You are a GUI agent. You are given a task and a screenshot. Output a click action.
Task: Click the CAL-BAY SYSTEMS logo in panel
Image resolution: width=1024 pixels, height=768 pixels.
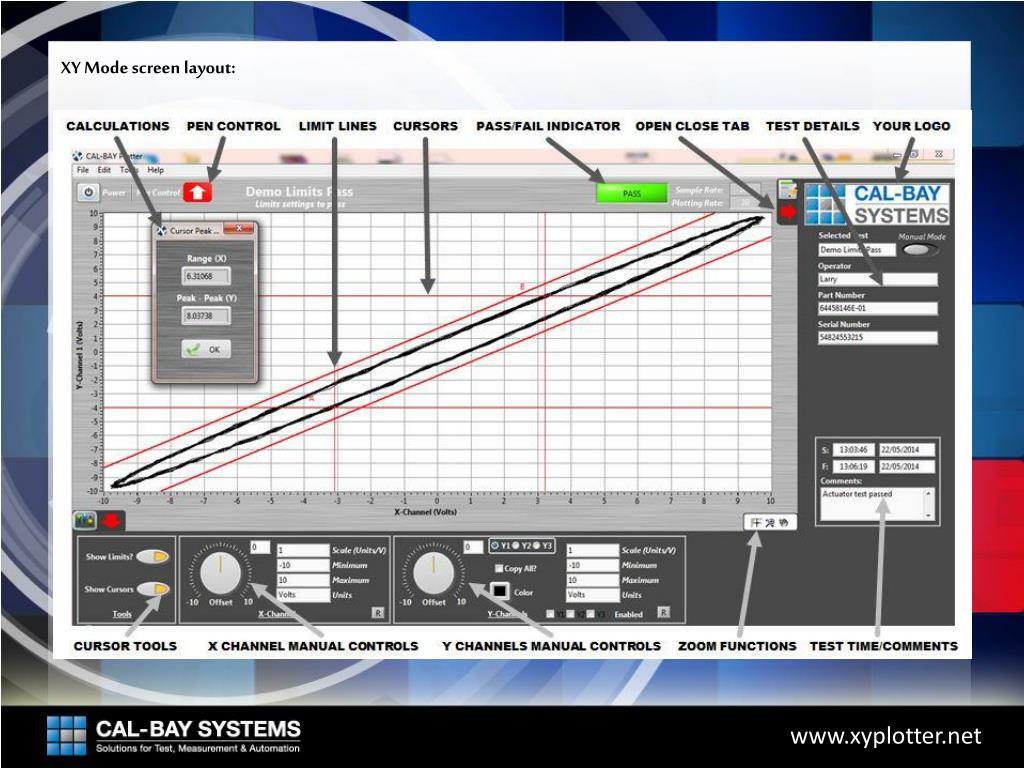tap(877, 204)
